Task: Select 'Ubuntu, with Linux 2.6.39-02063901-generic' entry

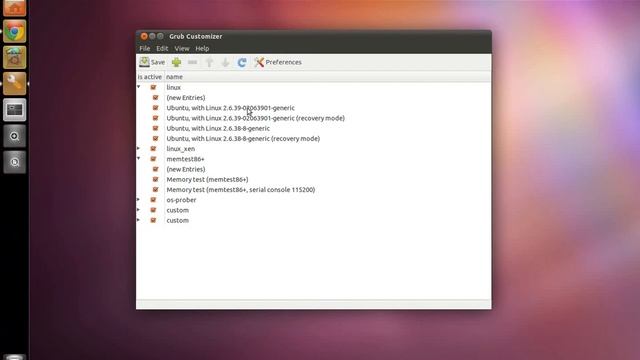Action: pos(230,108)
